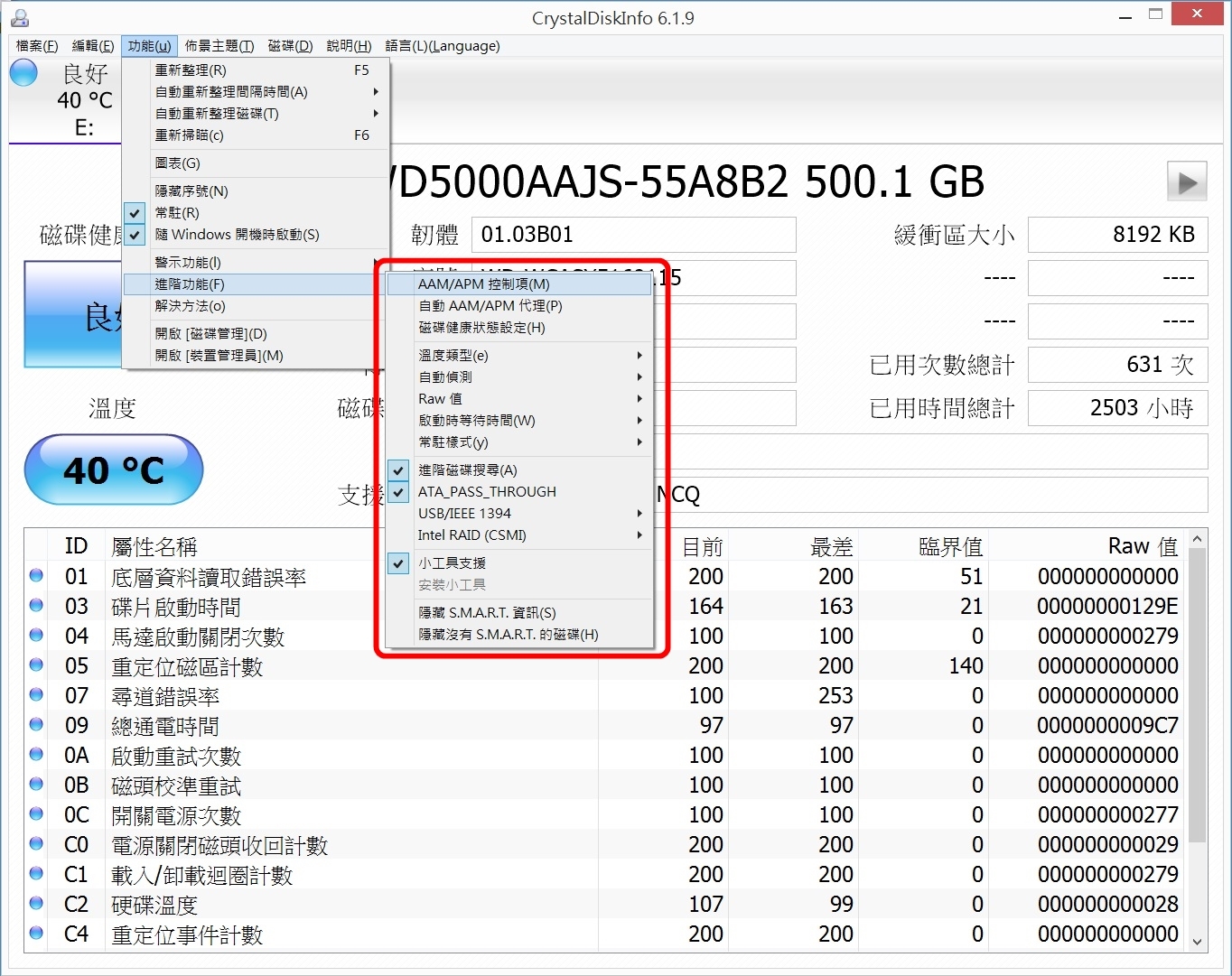Expand 啟動時等待時間(W) submenu
This screenshot has width=1232, height=976.
pyautogui.click(x=519, y=421)
